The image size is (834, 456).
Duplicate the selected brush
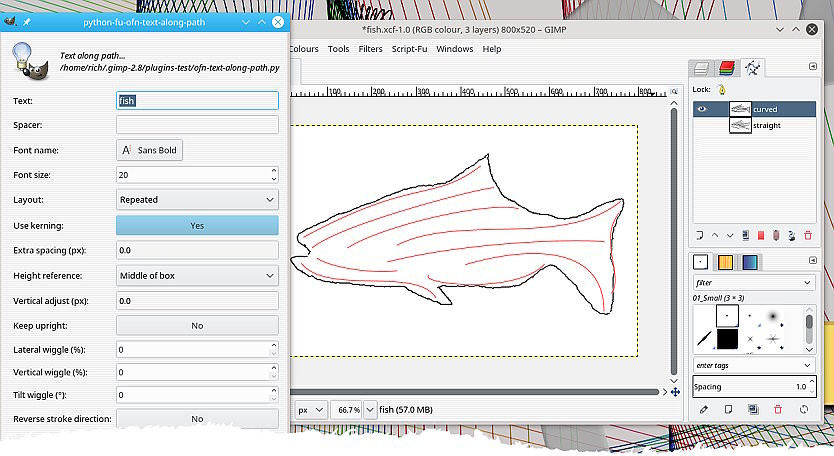753,409
